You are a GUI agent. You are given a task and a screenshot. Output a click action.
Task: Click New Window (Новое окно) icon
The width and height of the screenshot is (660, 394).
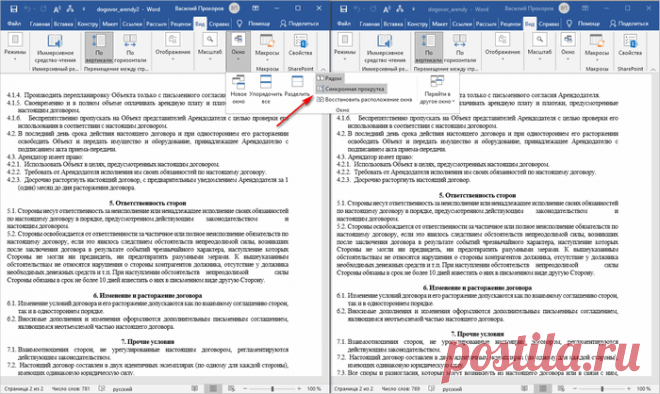[238, 89]
